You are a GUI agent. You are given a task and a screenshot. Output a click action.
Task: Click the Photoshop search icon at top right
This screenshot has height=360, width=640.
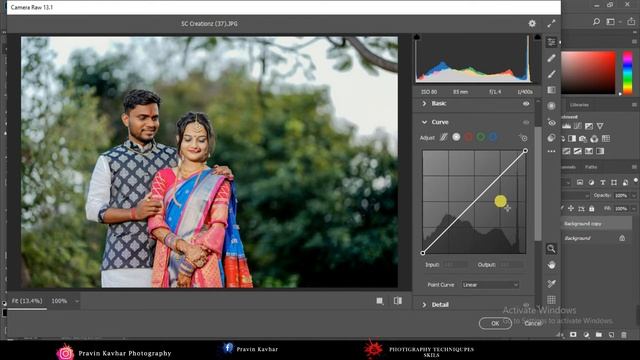tap(596, 21)
